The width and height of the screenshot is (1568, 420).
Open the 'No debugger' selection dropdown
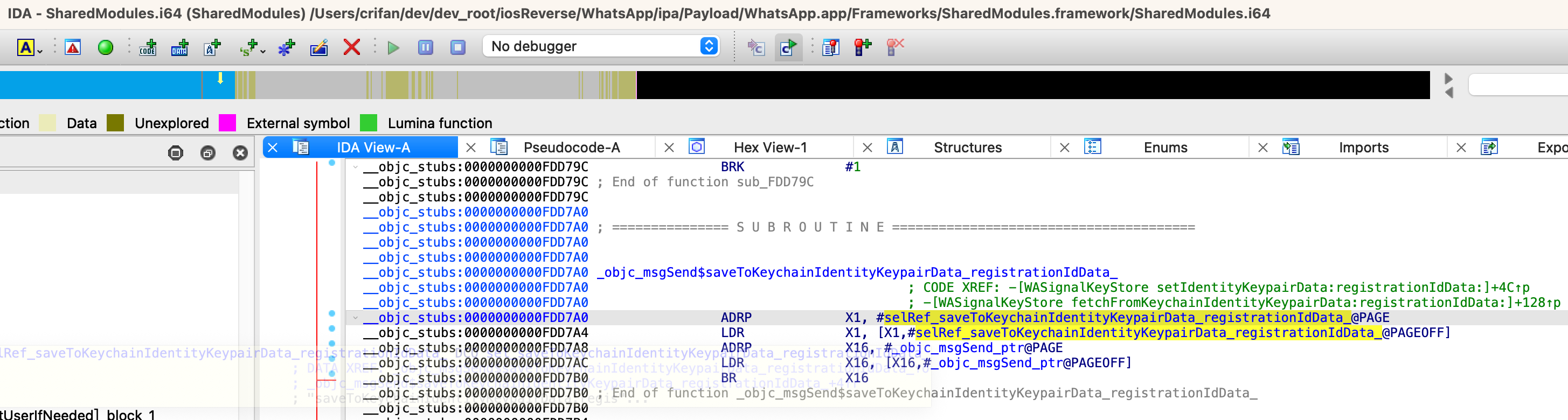pos(601,46)
